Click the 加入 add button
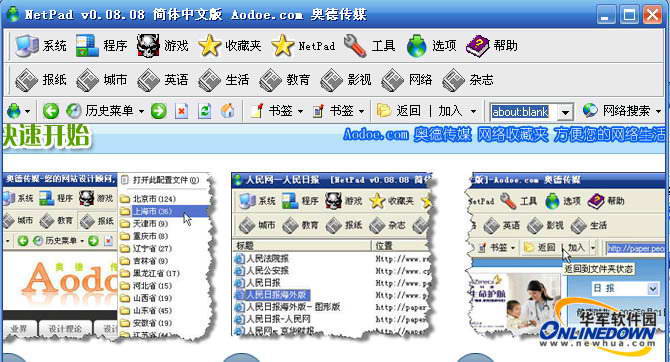This screenshot has width=670, height=362. point(450,112)
